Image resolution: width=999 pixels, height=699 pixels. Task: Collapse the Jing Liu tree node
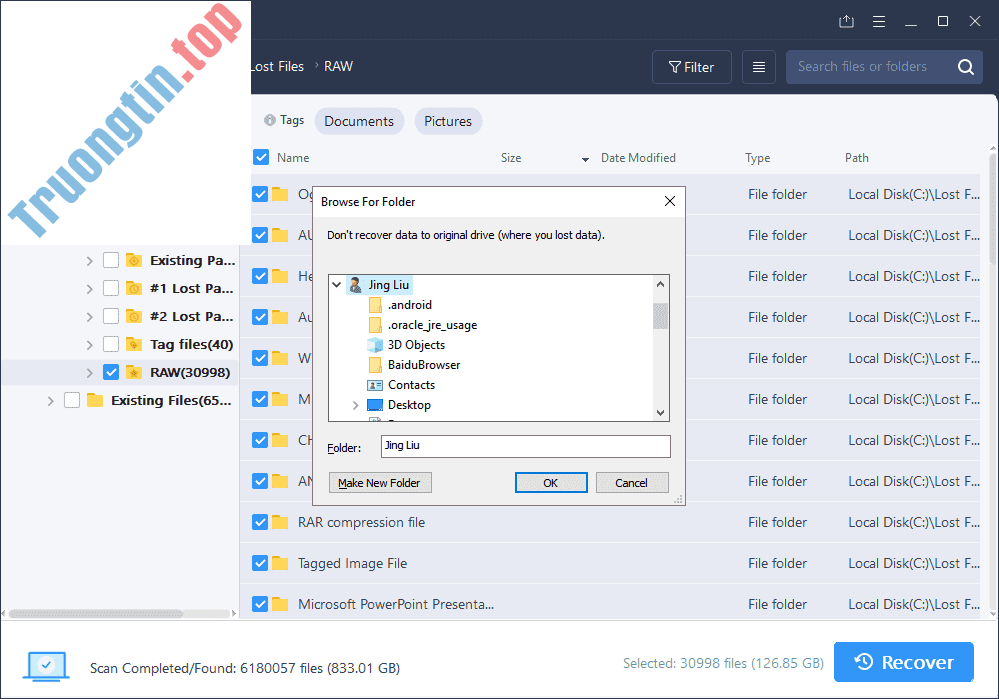(336, 285)
